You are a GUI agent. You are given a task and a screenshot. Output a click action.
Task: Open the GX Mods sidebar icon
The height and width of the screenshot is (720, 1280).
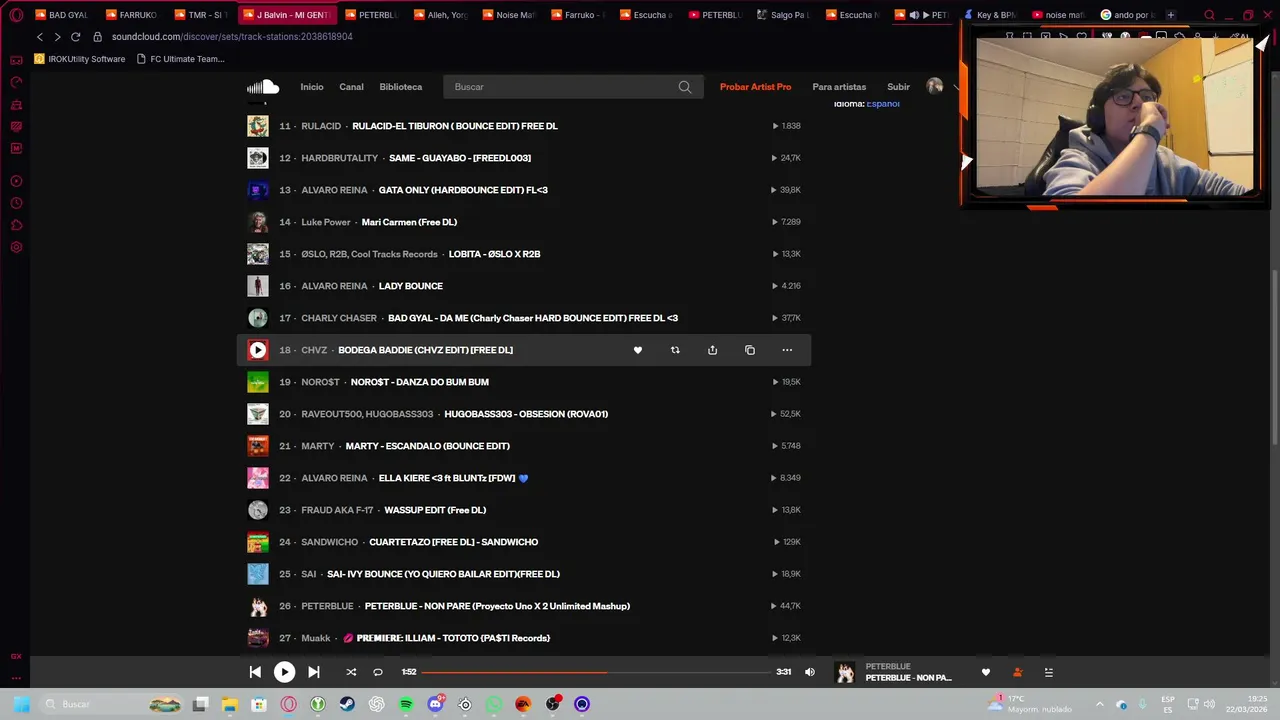tap(16, 148)
